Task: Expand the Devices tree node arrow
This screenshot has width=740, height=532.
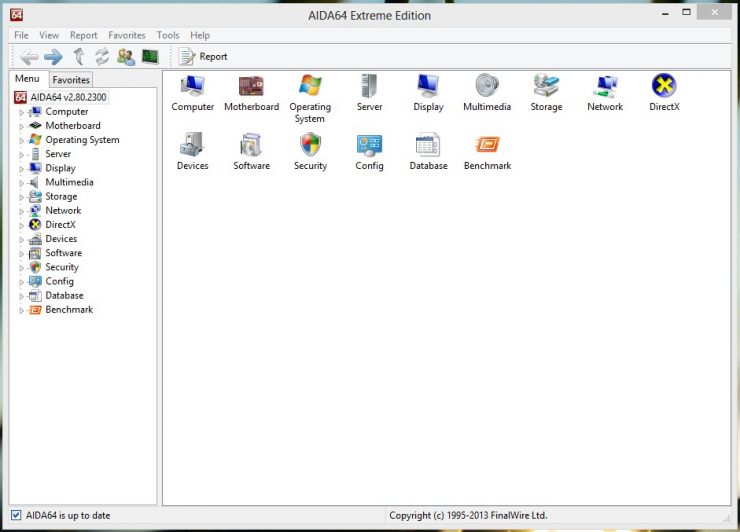Action: click(x=21, y=240)
